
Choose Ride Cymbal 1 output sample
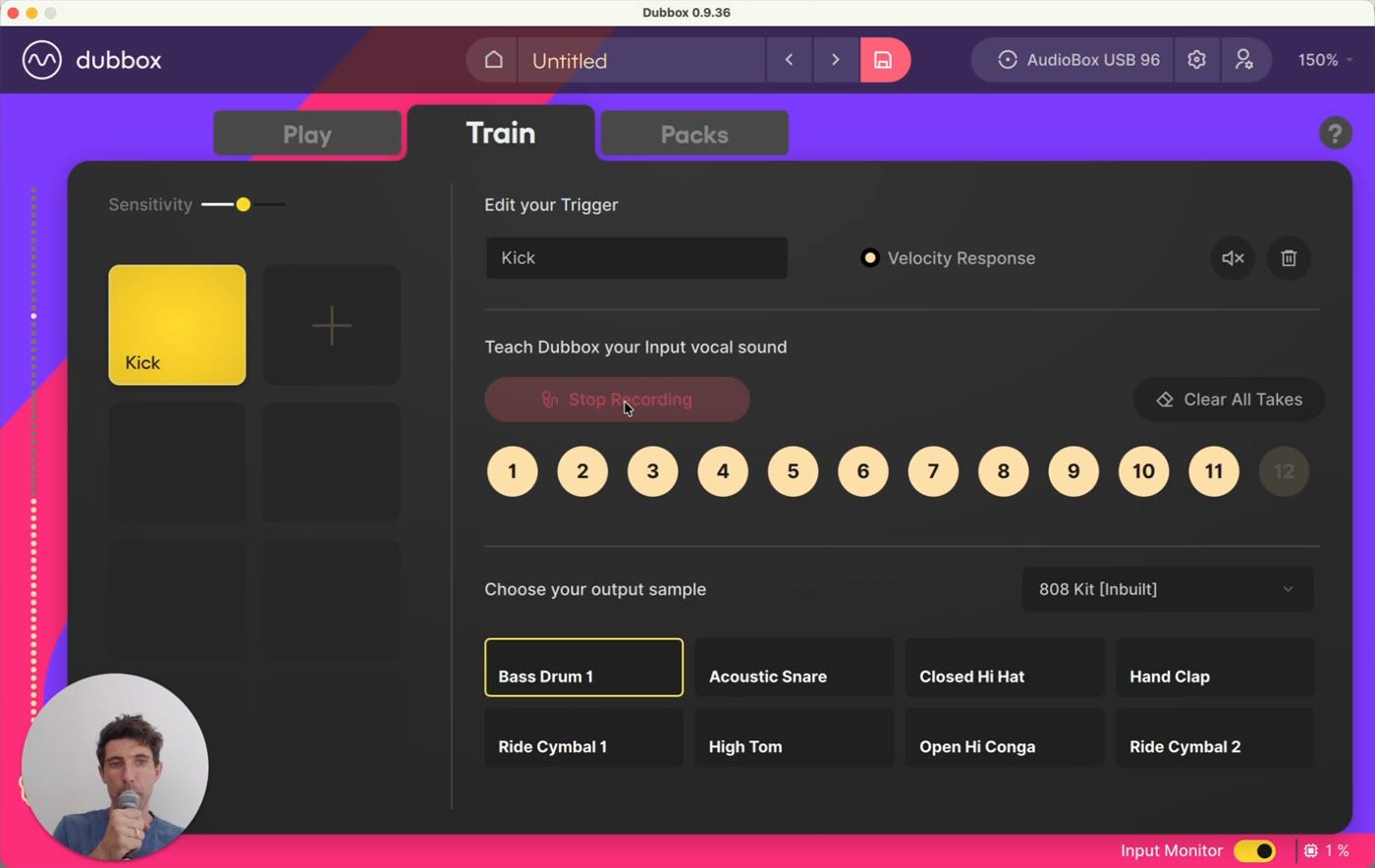pyautogui.click(x=584, y=737)
